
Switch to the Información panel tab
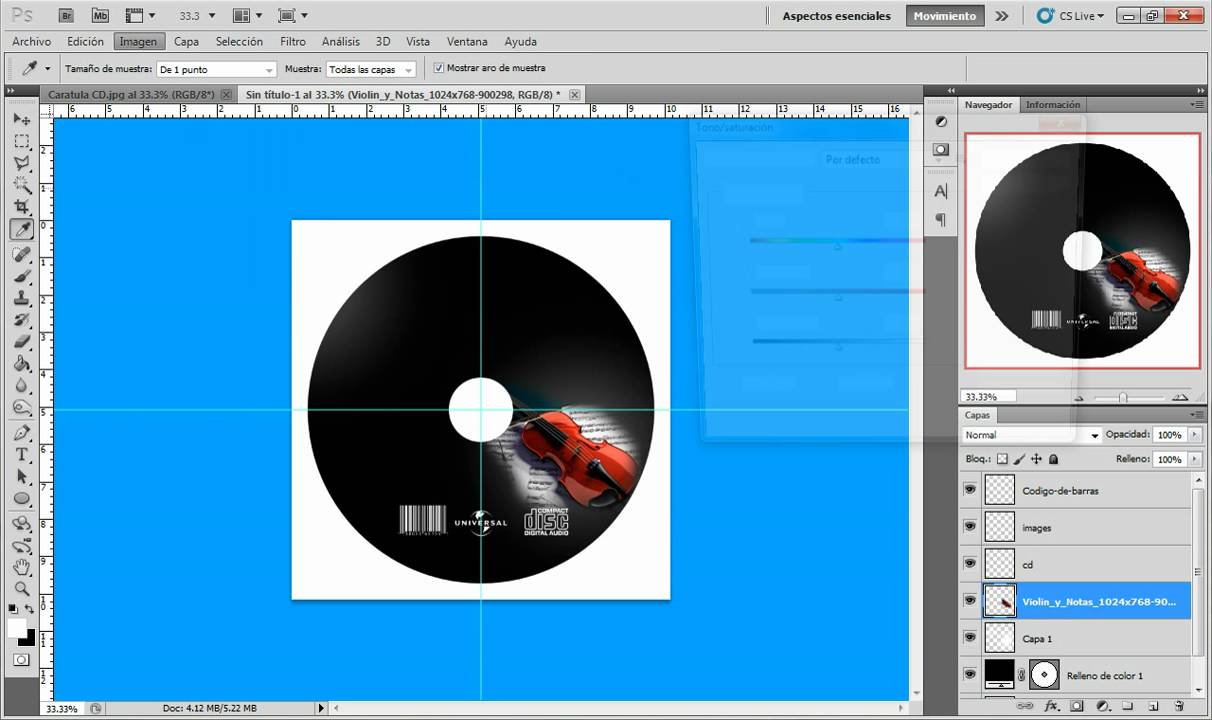(1053, 104)
